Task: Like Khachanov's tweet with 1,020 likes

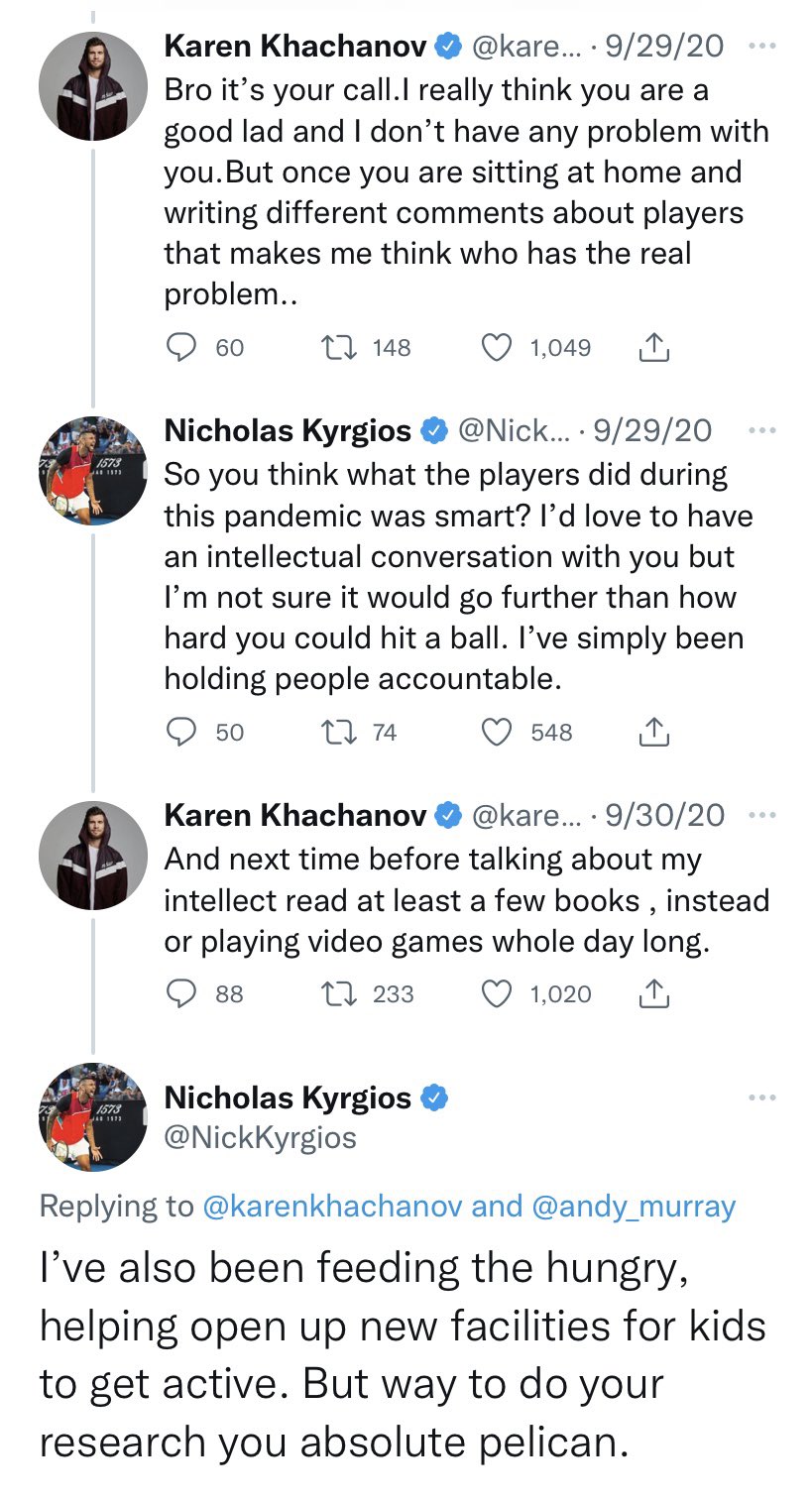Action: click(x=497, y=993)
